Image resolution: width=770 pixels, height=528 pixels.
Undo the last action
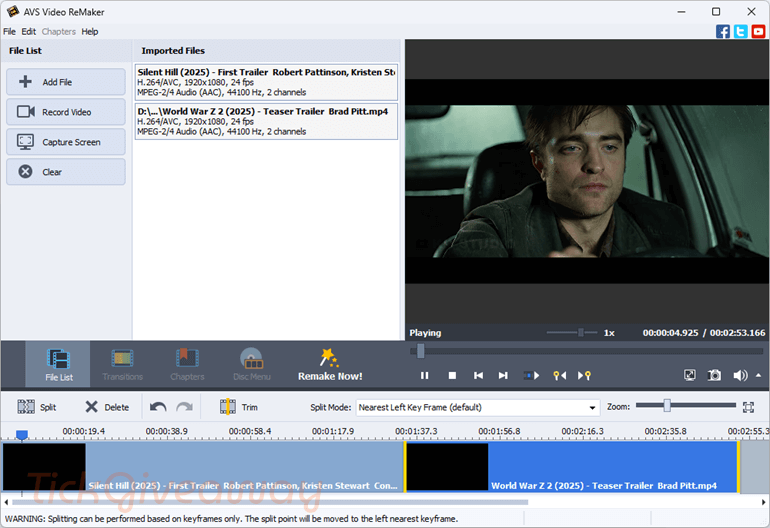(x=158, y=407)
